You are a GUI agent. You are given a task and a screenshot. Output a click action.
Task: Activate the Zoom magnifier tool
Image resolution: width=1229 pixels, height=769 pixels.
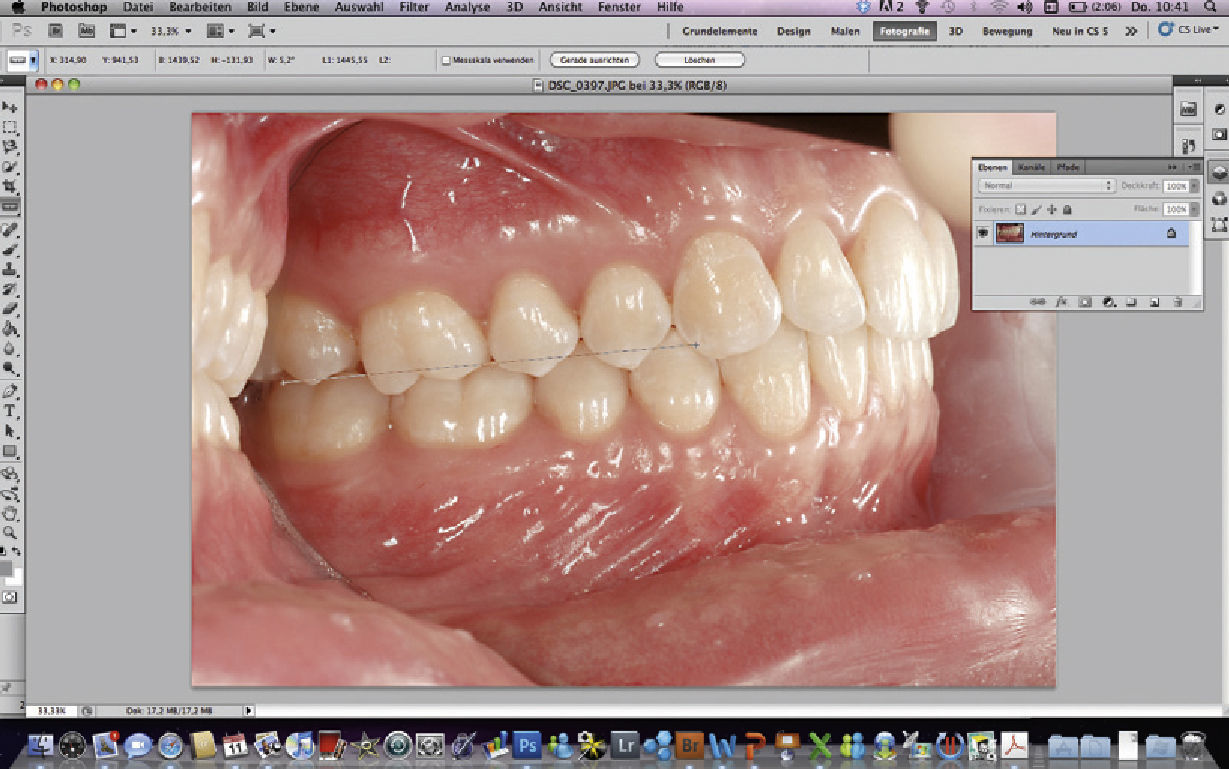pos(10,533)
